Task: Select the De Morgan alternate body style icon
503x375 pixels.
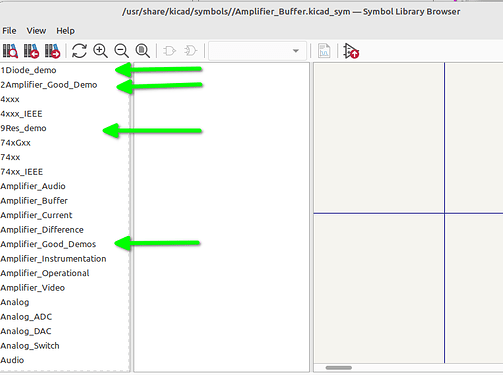Action: coord(191,51)
